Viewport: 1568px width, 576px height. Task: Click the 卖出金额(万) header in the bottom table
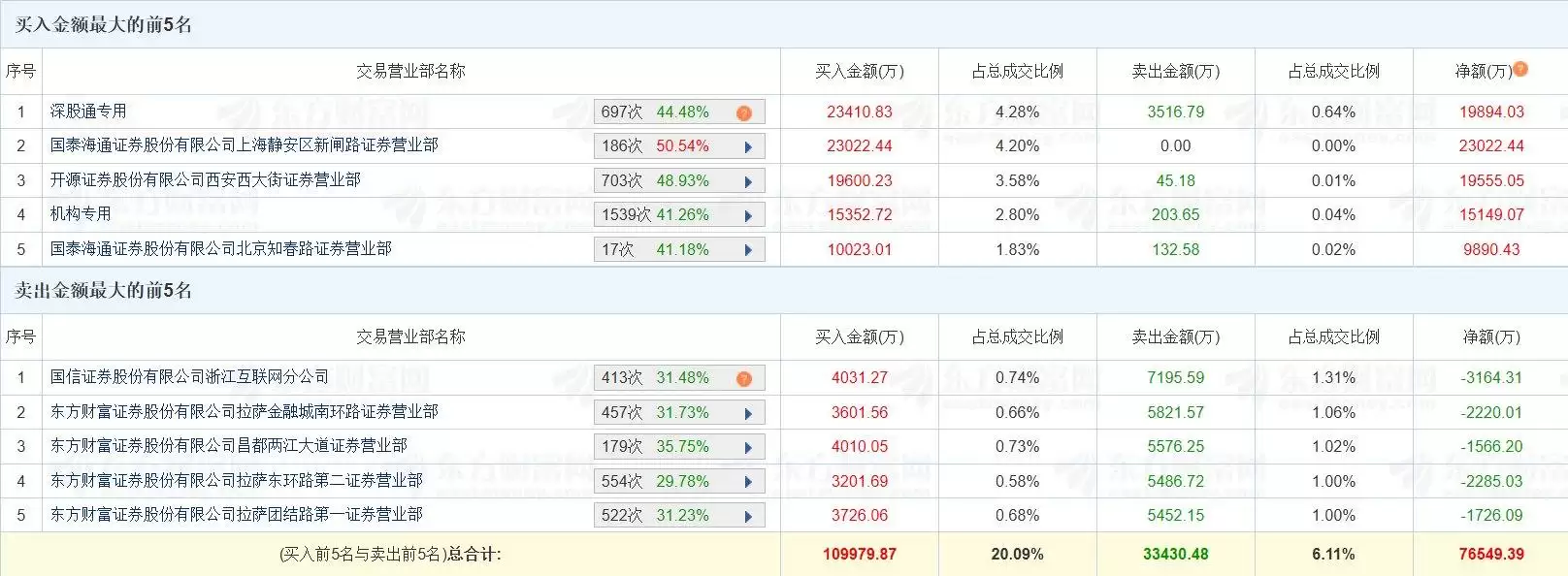tap(1175, 337)
